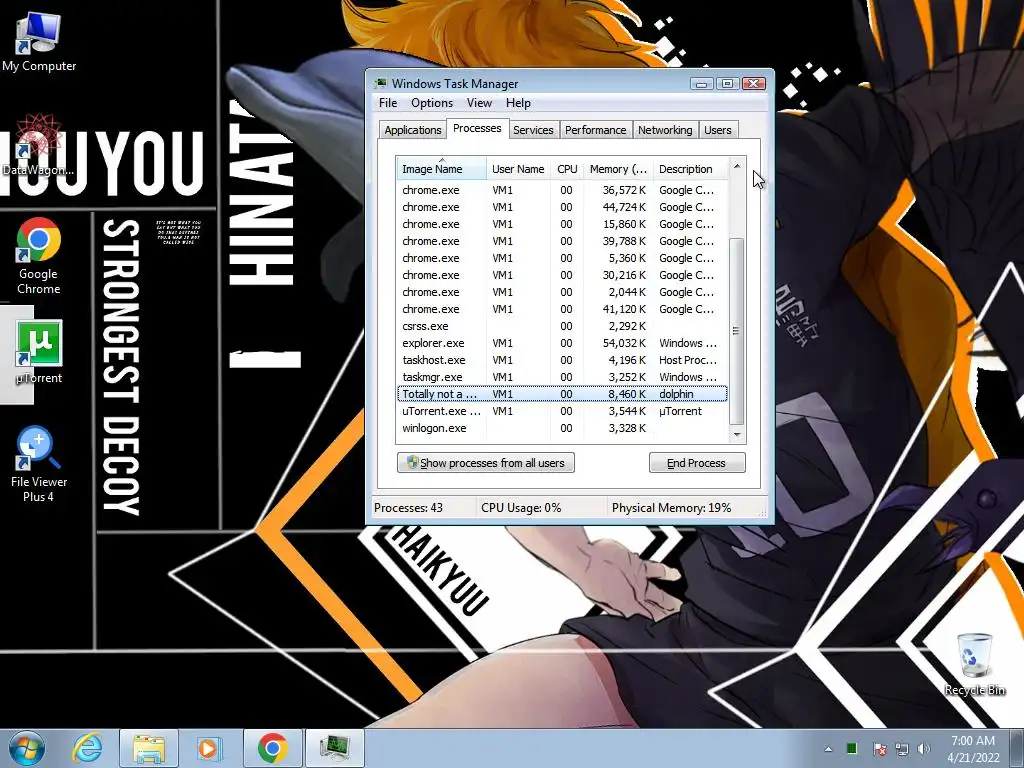Click Task Manager taskbar button
The image size is (1024, 768).
334,748
